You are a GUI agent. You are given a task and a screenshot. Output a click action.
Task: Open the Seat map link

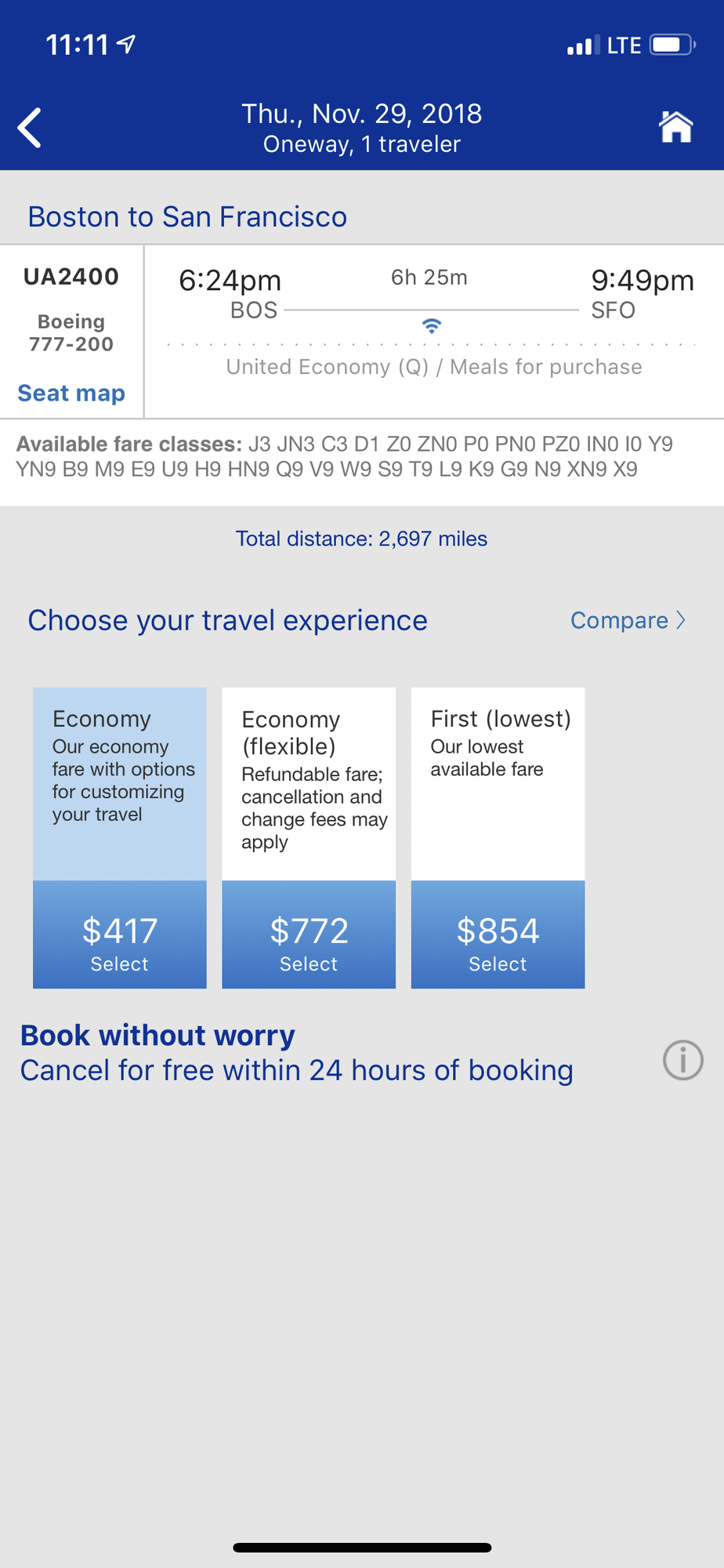pyautogui.click(x=71, y=393)
